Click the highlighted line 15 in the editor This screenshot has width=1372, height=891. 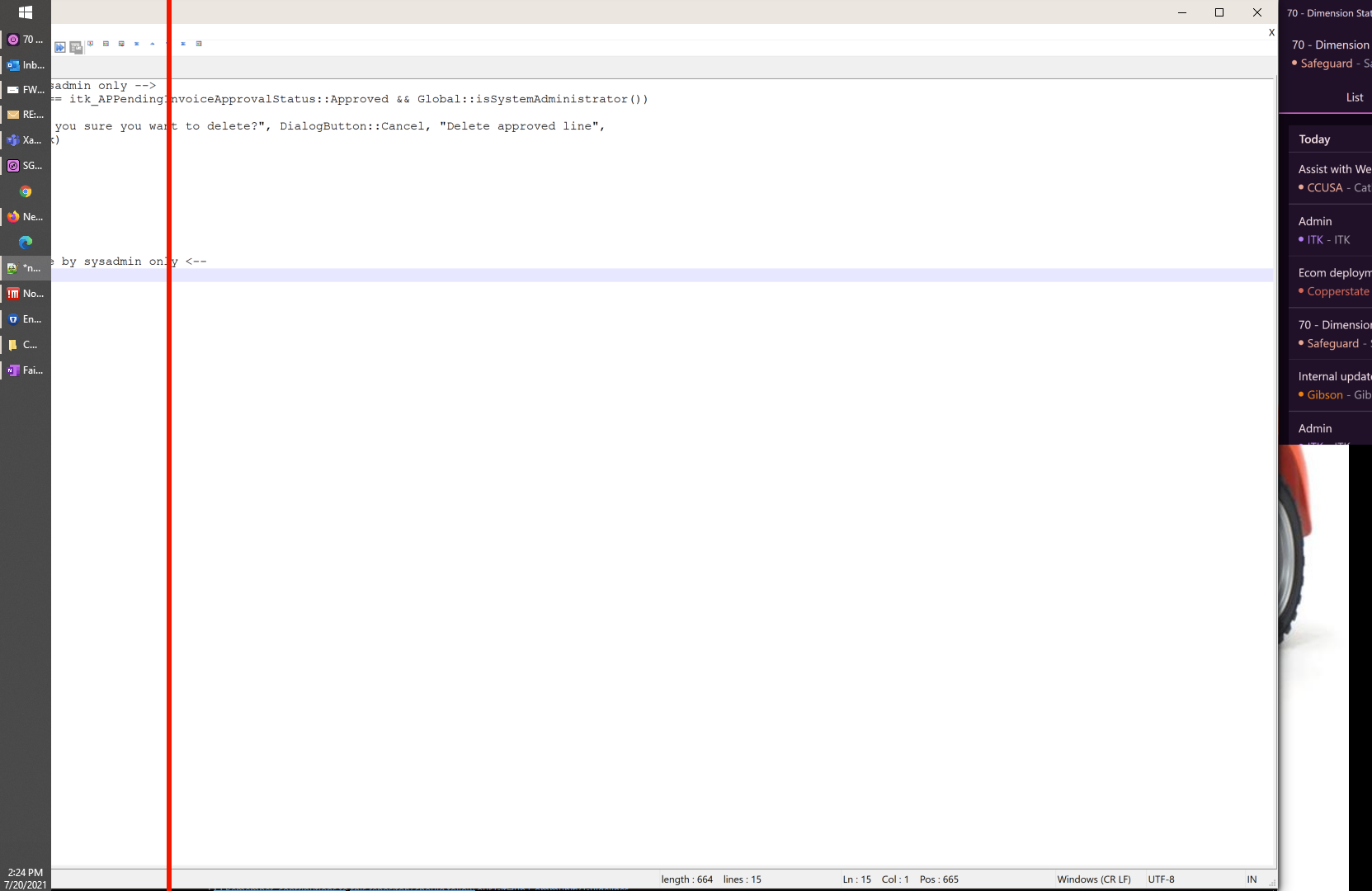(x=578, y=273)
